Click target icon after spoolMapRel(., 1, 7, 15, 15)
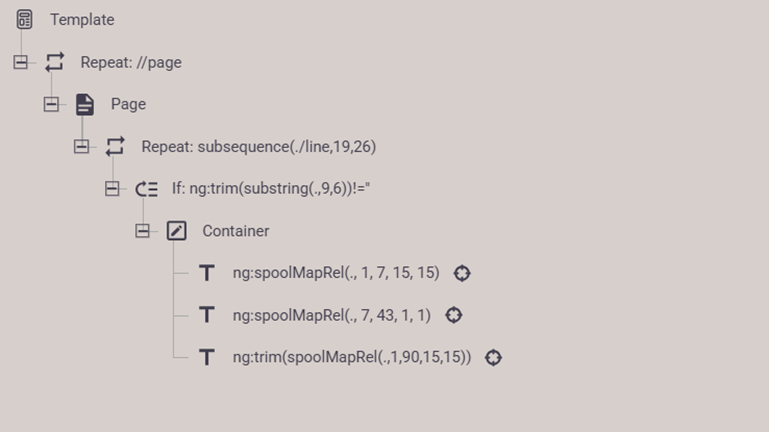This screenshot has width=769, height=432. (x=461, y=273)
